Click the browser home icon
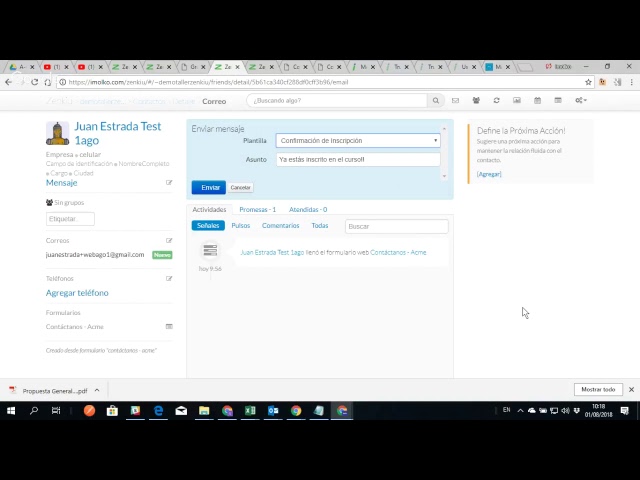Viewport: 640px width, 480px height. coord(48,82)
